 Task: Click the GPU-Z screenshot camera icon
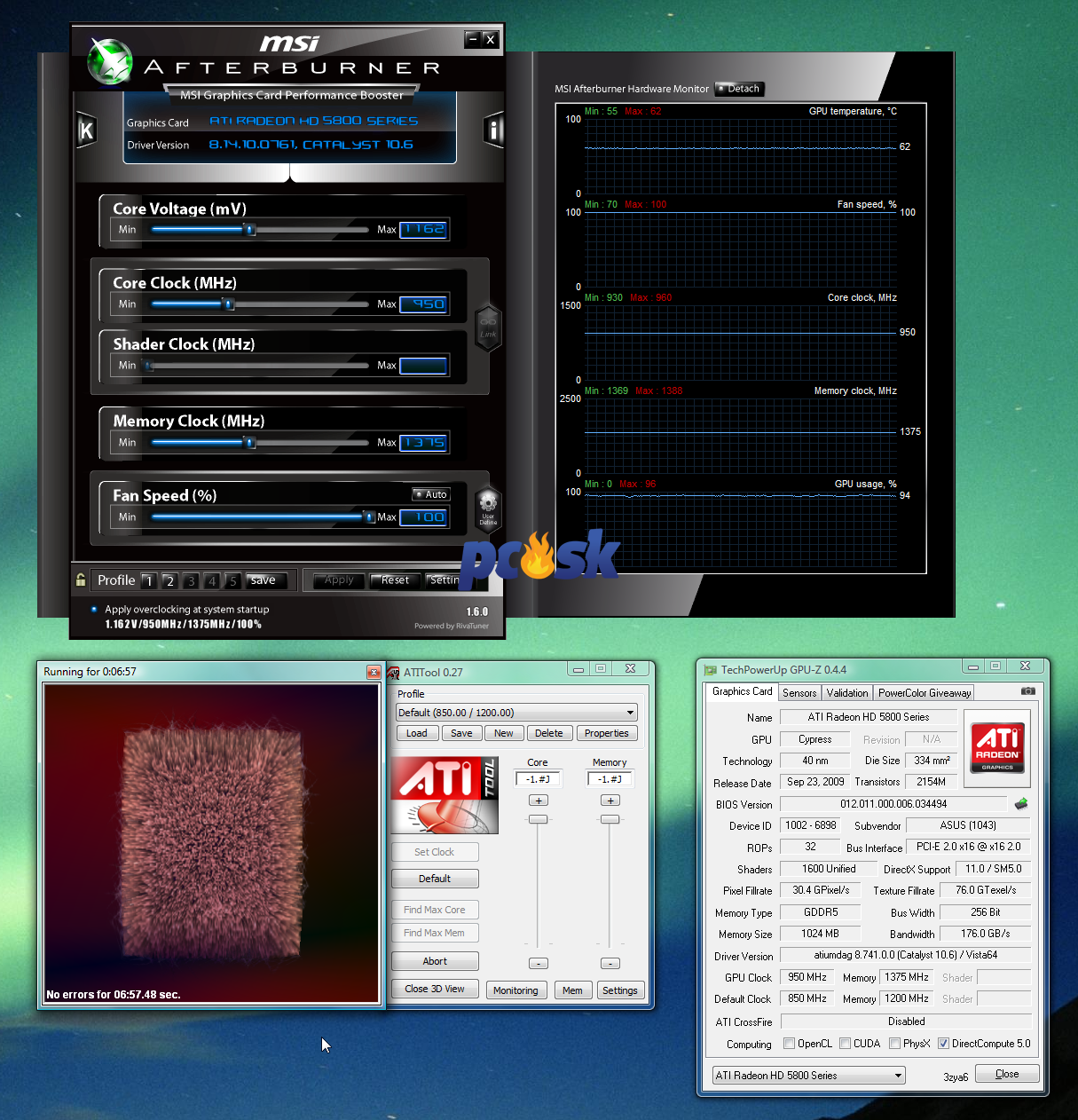point(1027,691)
